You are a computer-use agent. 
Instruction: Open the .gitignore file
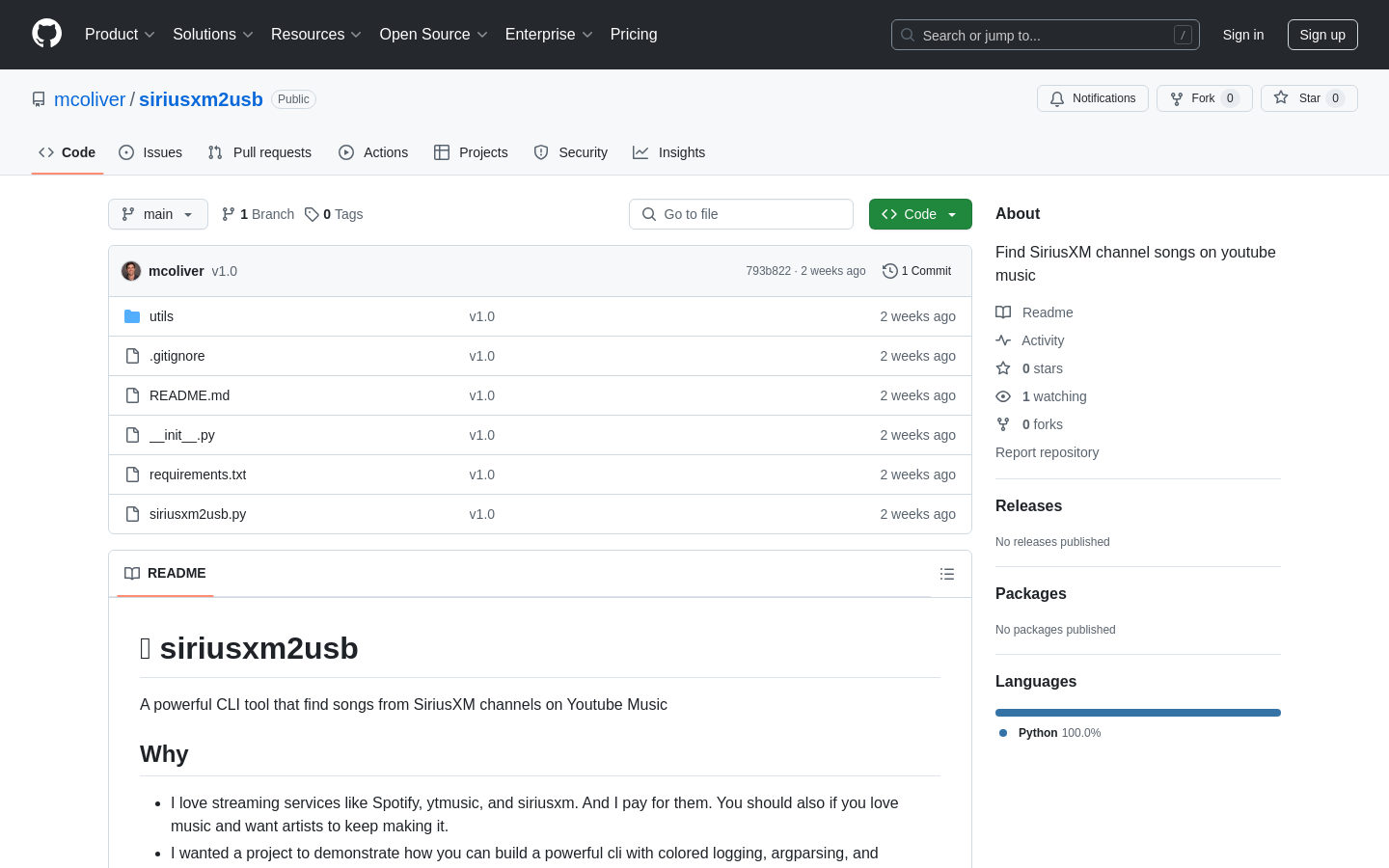coord(177,356)
